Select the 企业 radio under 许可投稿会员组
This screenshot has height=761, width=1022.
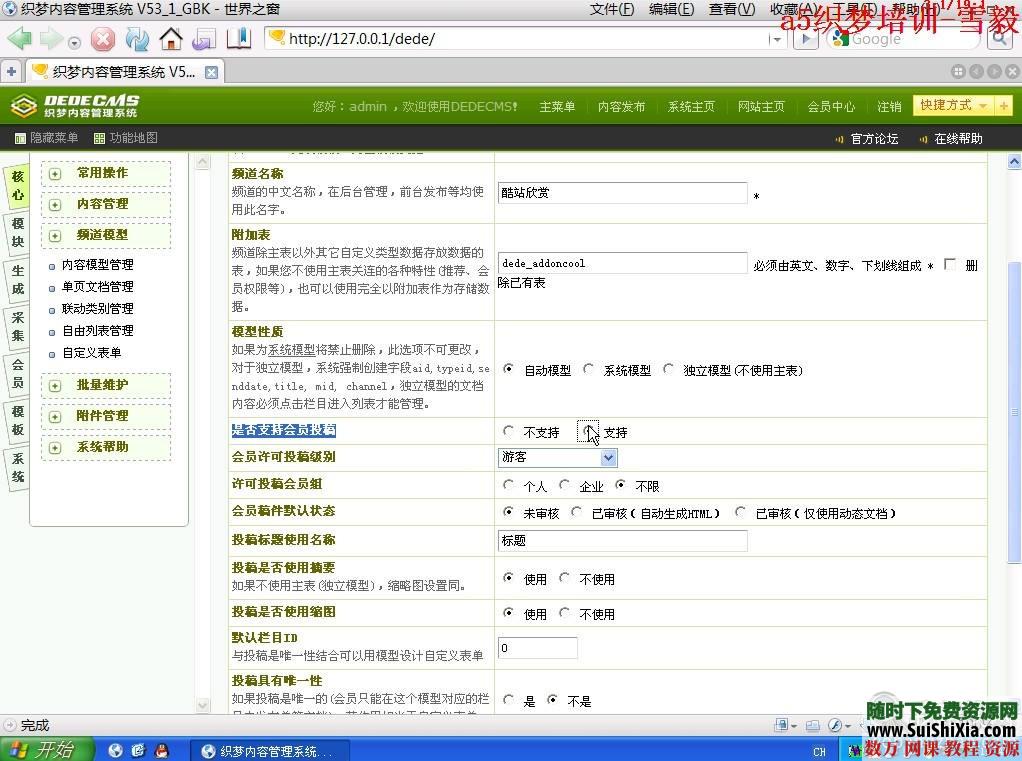point(566,486)
